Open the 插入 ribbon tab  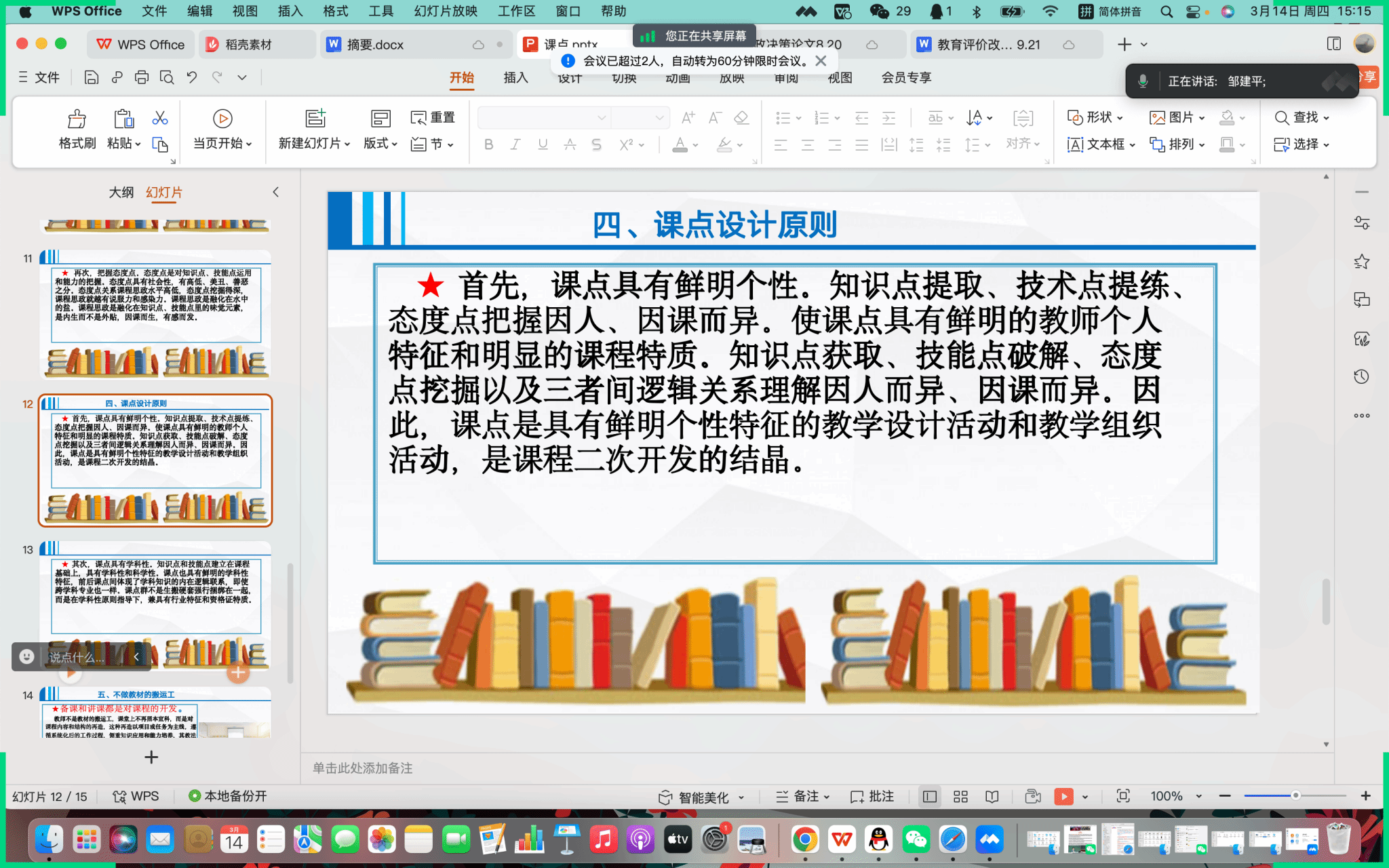tap(515, 77)
